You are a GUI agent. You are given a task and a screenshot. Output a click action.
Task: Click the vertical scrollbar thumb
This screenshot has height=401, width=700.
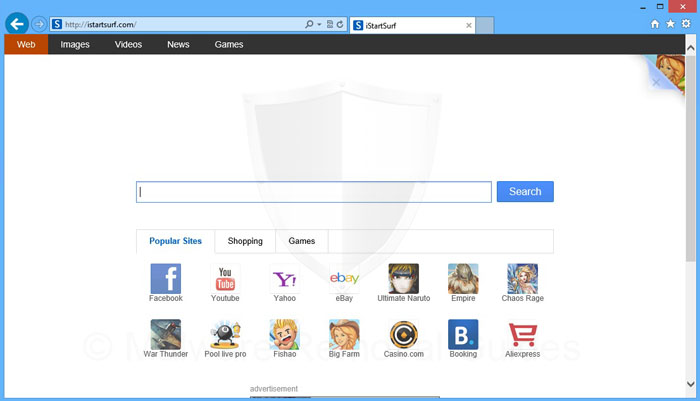[691, 158]
